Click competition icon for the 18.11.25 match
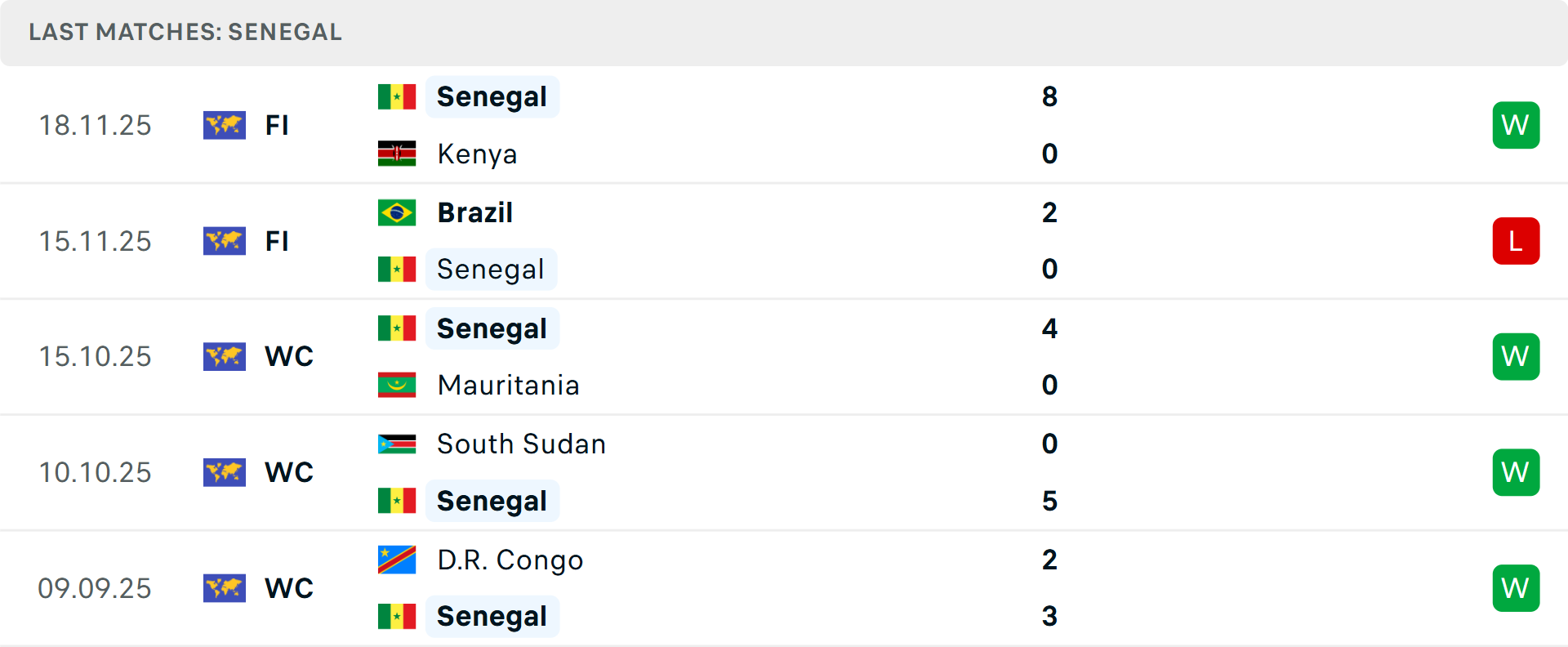The height and width of the screenshot is (647, 1568). click(225, 125)
